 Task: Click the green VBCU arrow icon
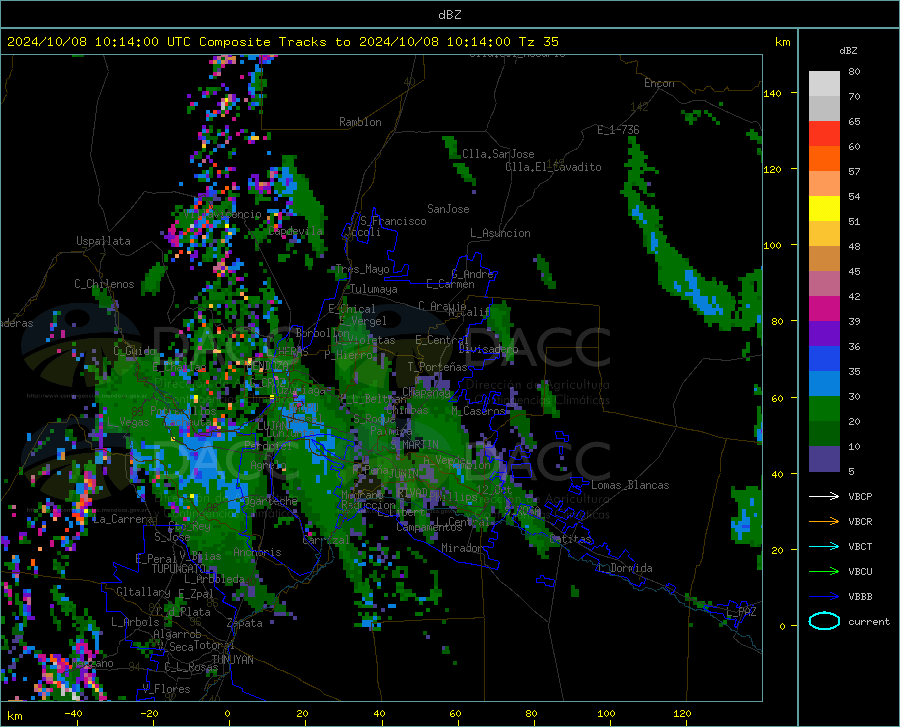tap(824, 572)
